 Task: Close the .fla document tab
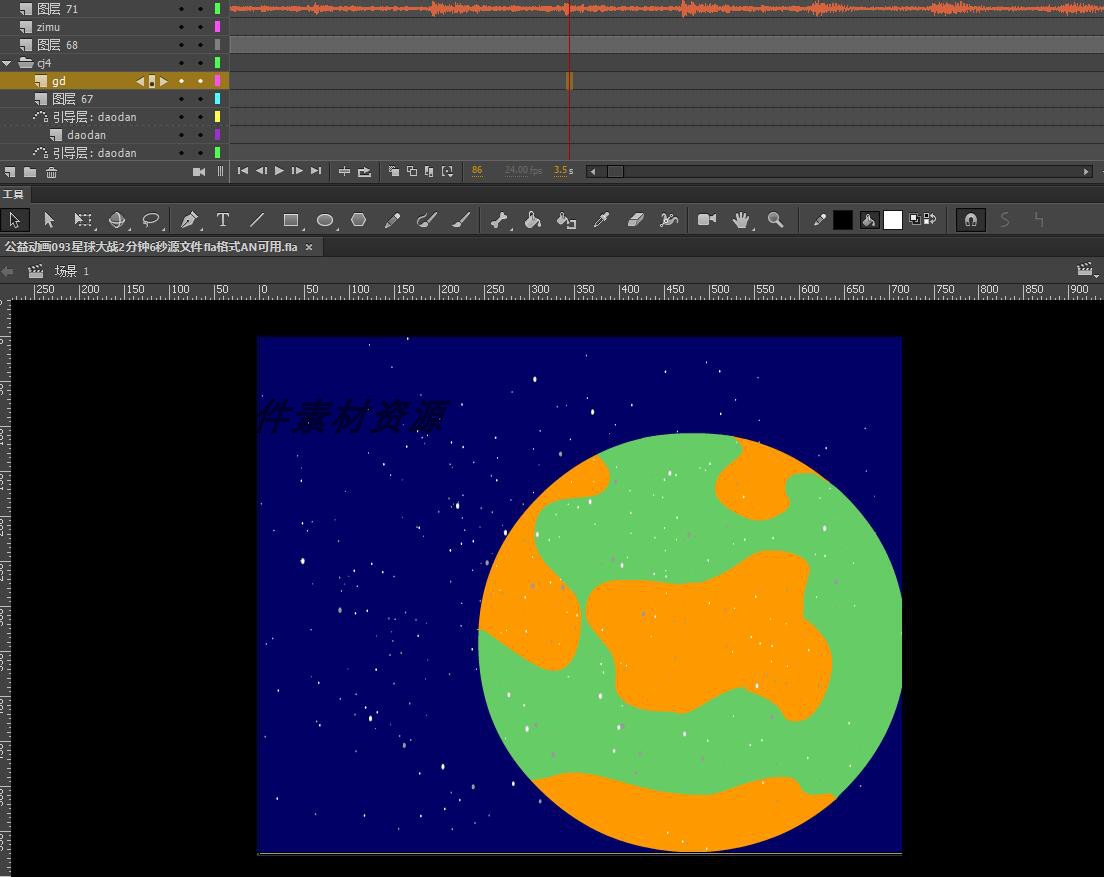point(308,247)
